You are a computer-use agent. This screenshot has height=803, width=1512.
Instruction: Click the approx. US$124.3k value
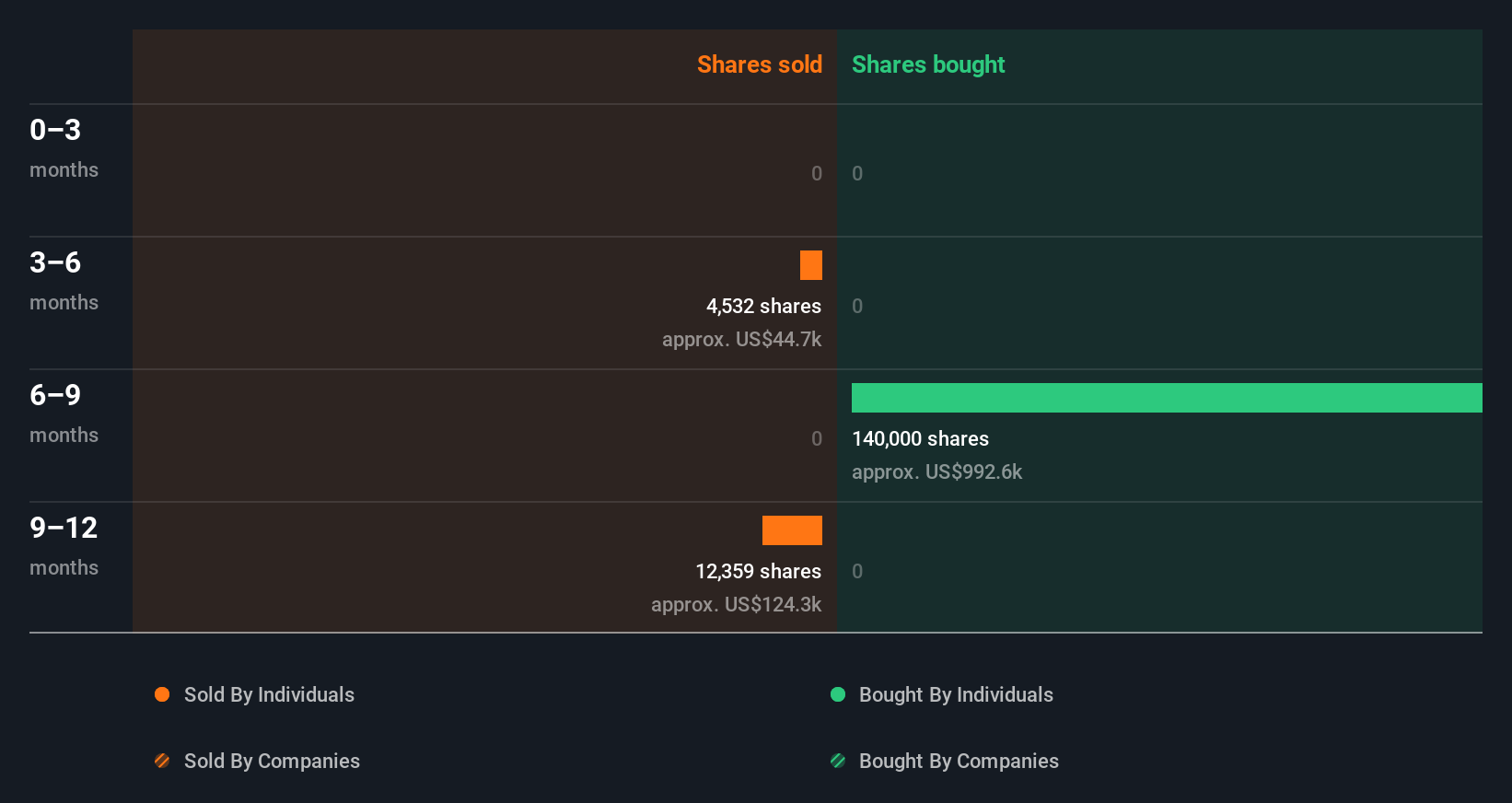[x=736, y=604]
